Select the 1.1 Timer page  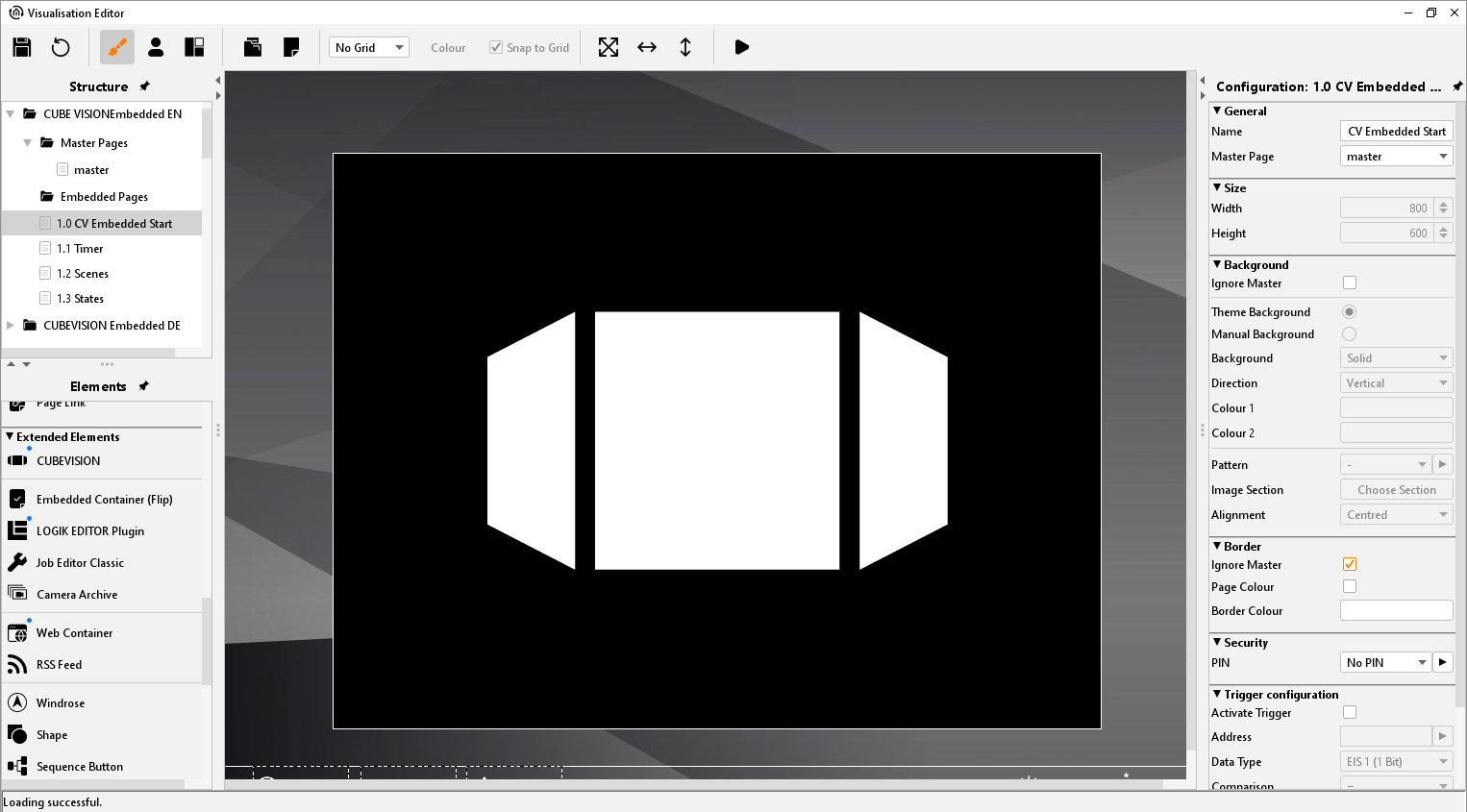pyautogui.click(x=80, y=249)
